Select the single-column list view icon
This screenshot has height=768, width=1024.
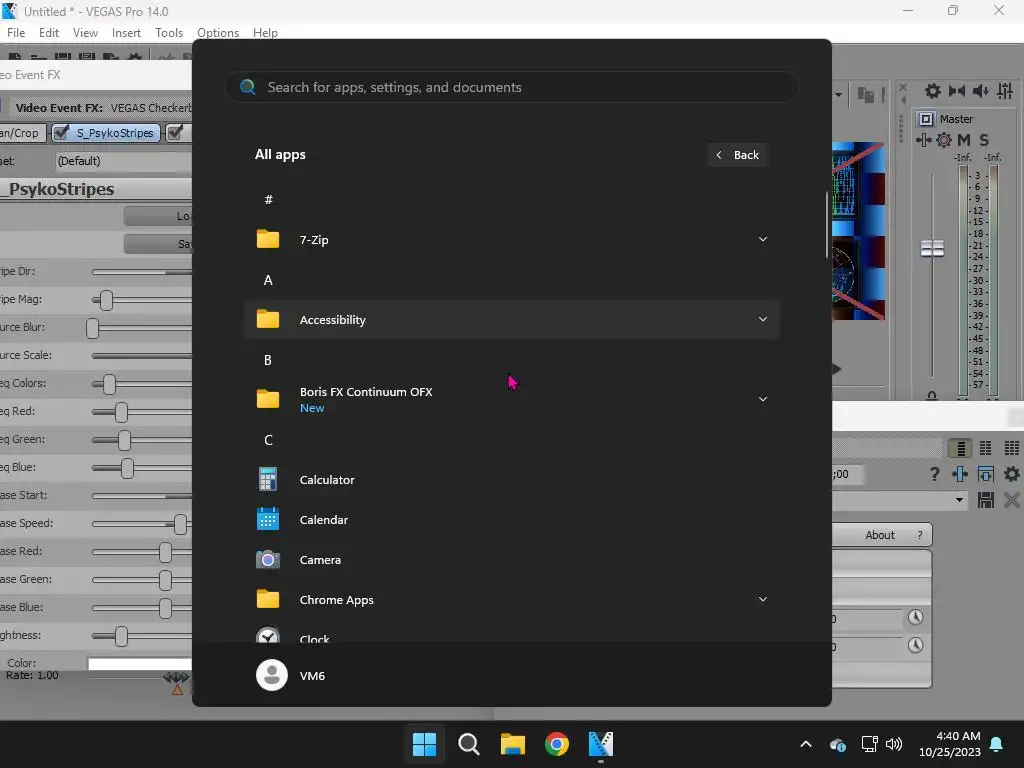[x=961, y=448]
